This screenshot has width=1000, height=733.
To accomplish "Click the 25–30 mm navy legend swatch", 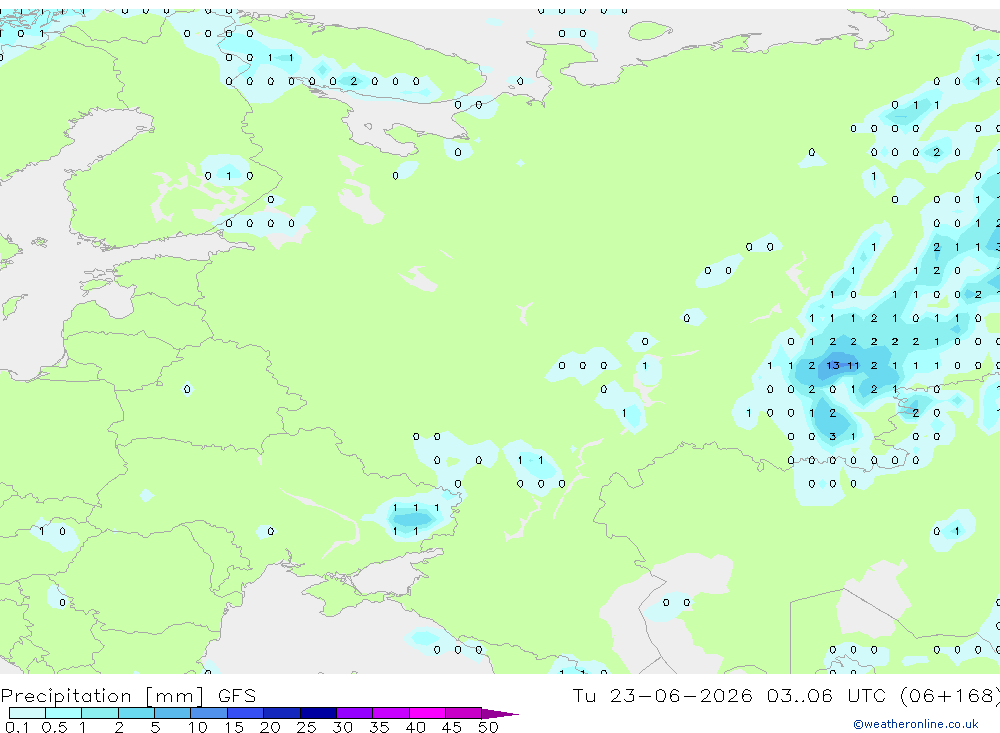I will click(x=318, y=713).
